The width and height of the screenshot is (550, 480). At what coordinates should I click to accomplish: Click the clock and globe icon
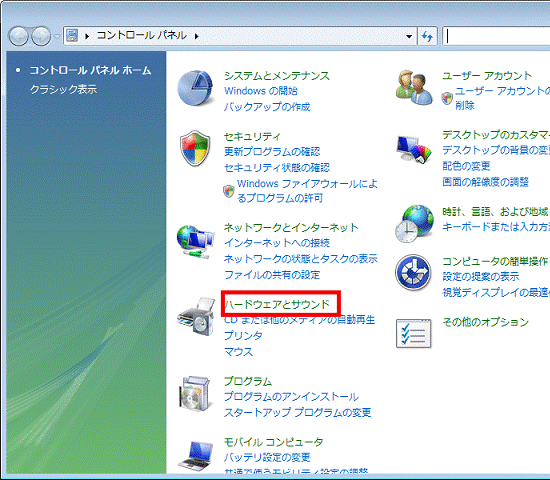tap(414, 224)
